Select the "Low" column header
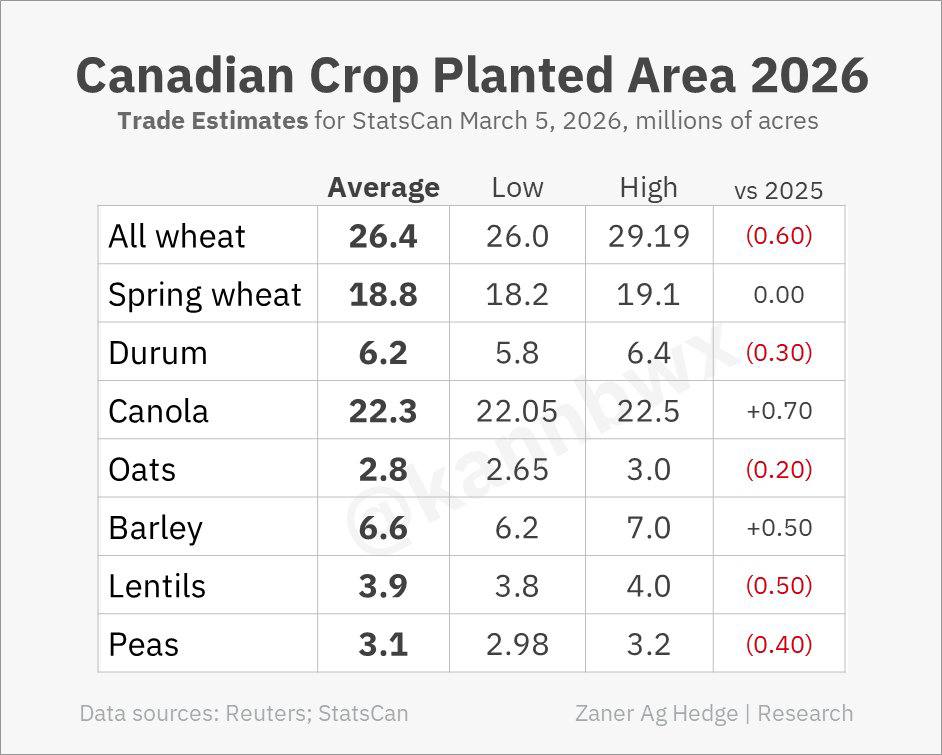This screenshot has height=755, width=942. 517,187
